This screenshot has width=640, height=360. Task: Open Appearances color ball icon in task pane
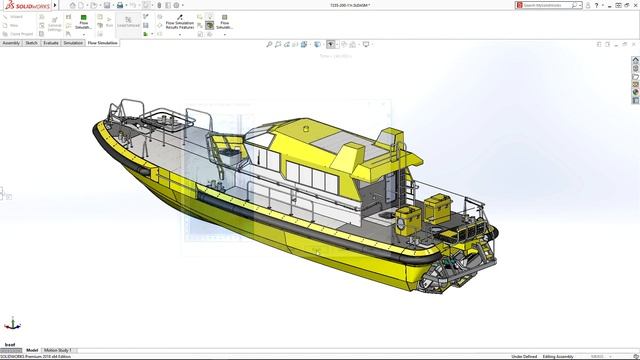pyautogui.click(x=636, y=92)
